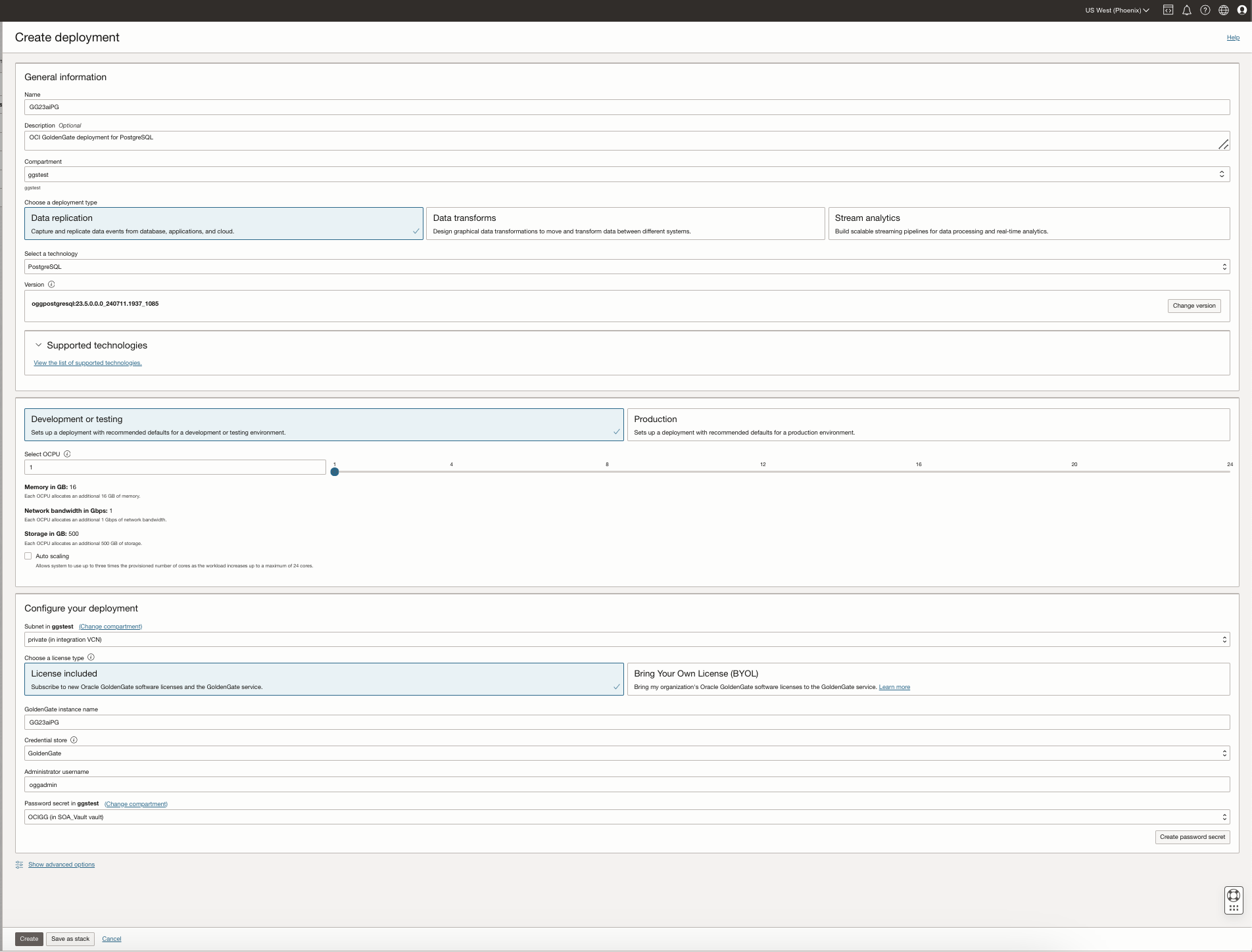
Task: Open the US West (Phoenix) region dropdown
Action: (x=1117, y=10)
